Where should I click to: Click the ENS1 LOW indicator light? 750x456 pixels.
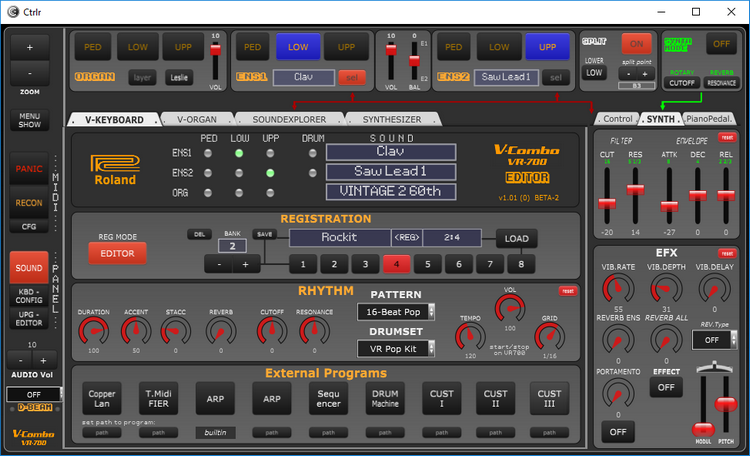(x=239, y=153)
